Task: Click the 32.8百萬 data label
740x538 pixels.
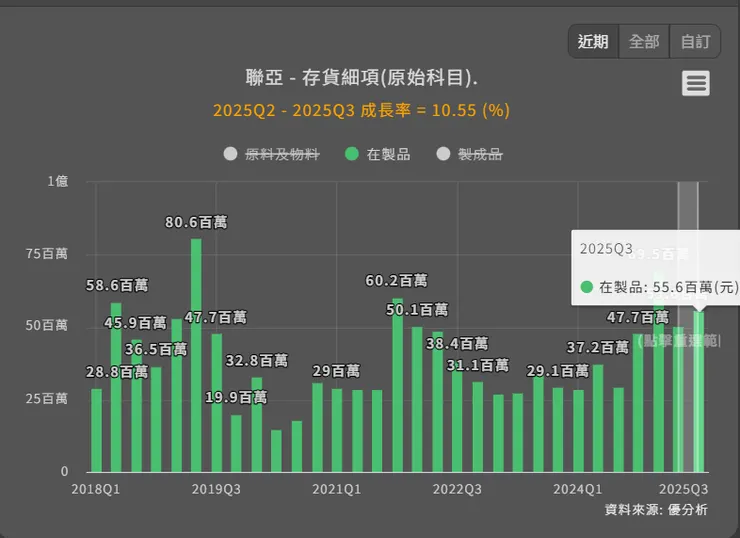Action: (x=257, y=361)
